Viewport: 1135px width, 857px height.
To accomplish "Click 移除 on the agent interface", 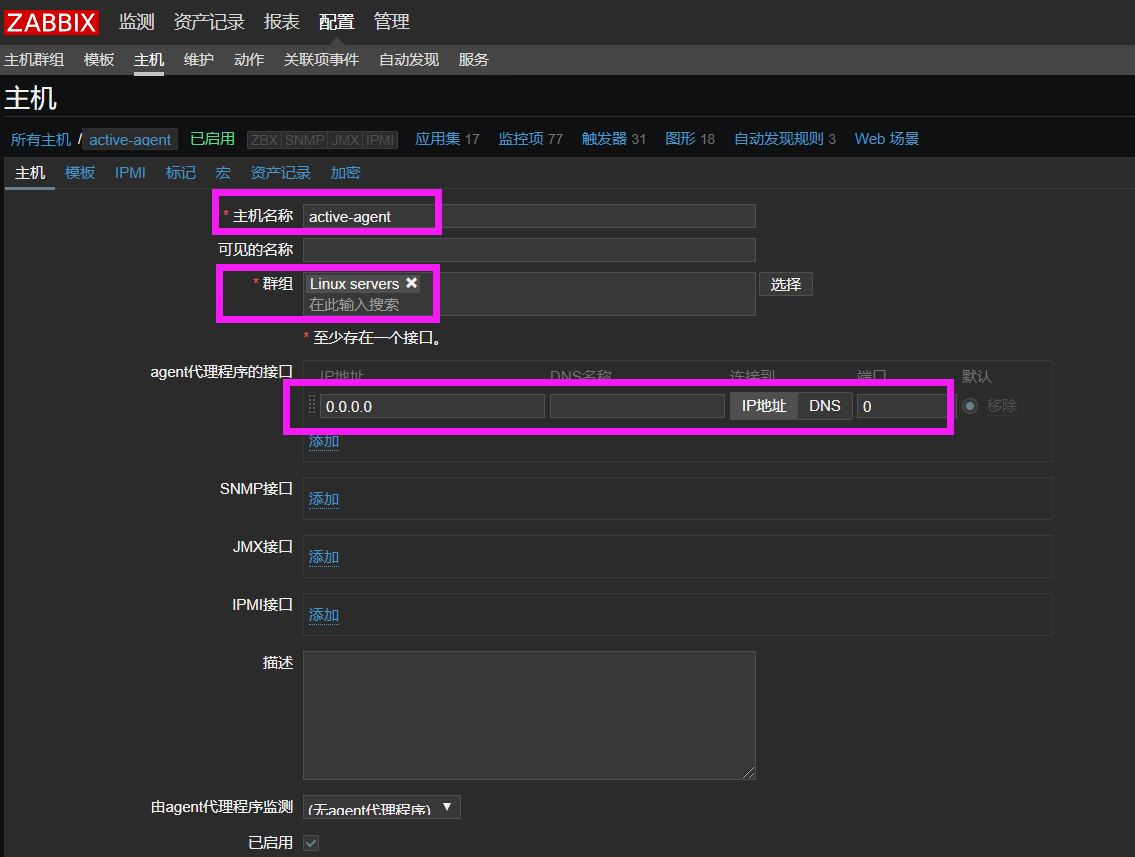I will (1002, 406).
